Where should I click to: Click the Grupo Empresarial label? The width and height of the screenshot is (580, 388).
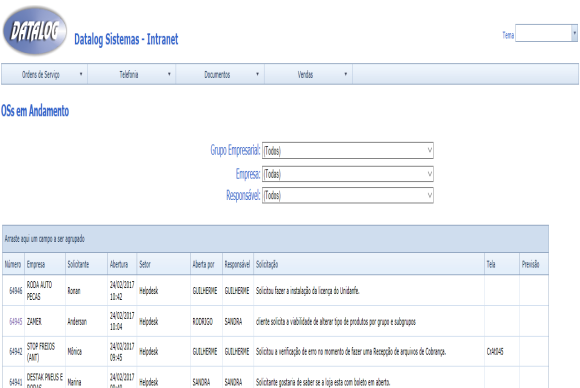[x=235, y=150]
